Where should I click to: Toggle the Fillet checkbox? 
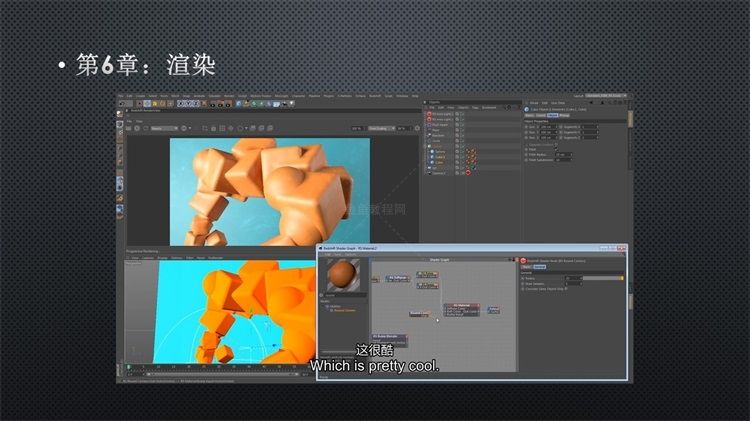(556, 149)
